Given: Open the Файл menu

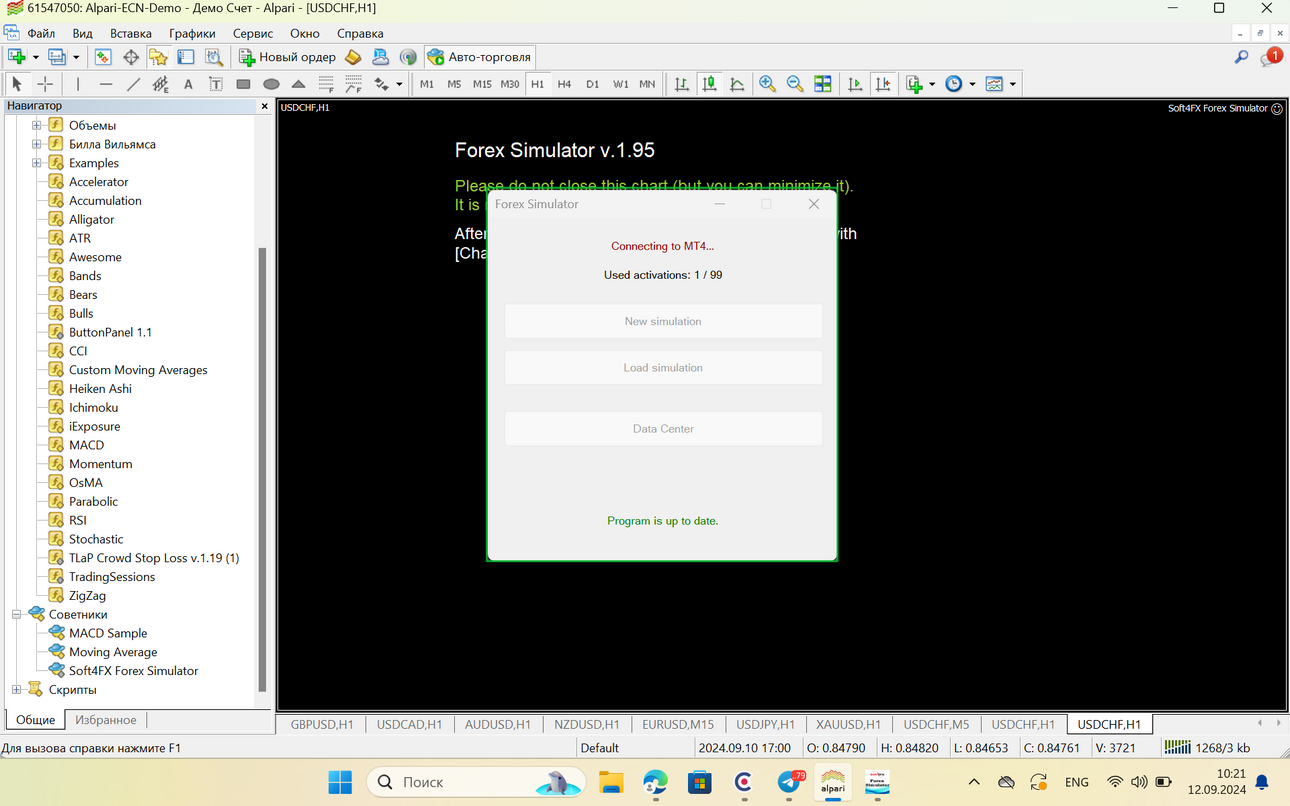Looking at the screenshot, I should pos(41,33).
